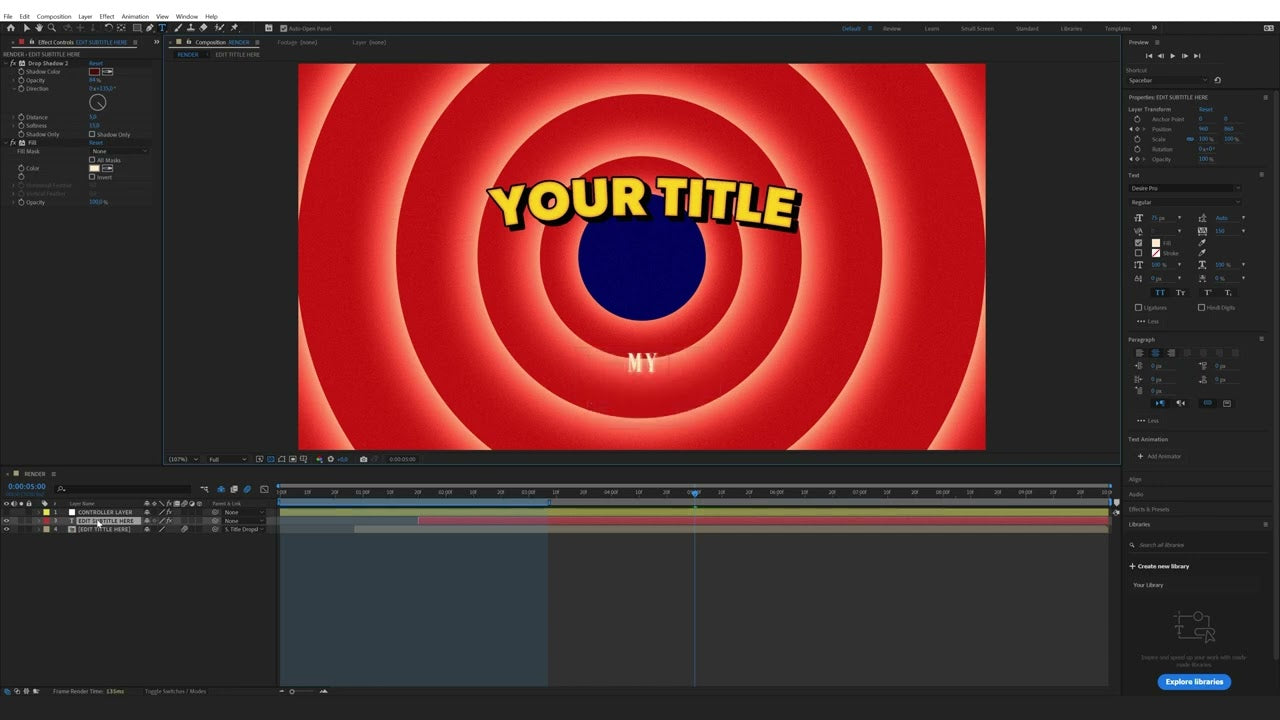Enable the Fill checkbox in the Character panel
The width and height of the screenshot is (1280, 720).
[x=1138, y=241]
